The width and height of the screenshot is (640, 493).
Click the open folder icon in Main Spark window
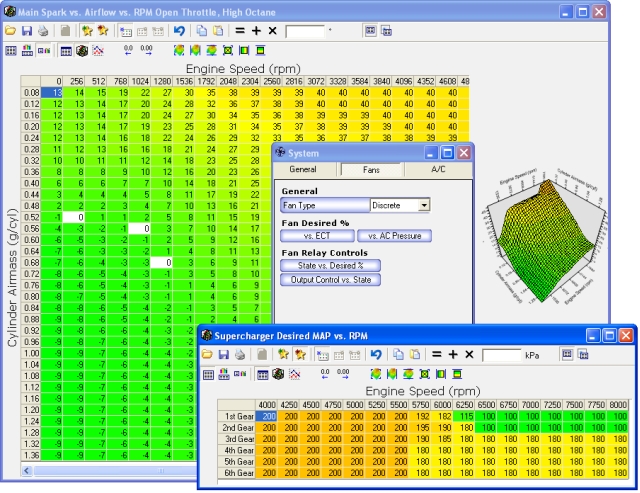pyautogui.click(x=10, y=31)
